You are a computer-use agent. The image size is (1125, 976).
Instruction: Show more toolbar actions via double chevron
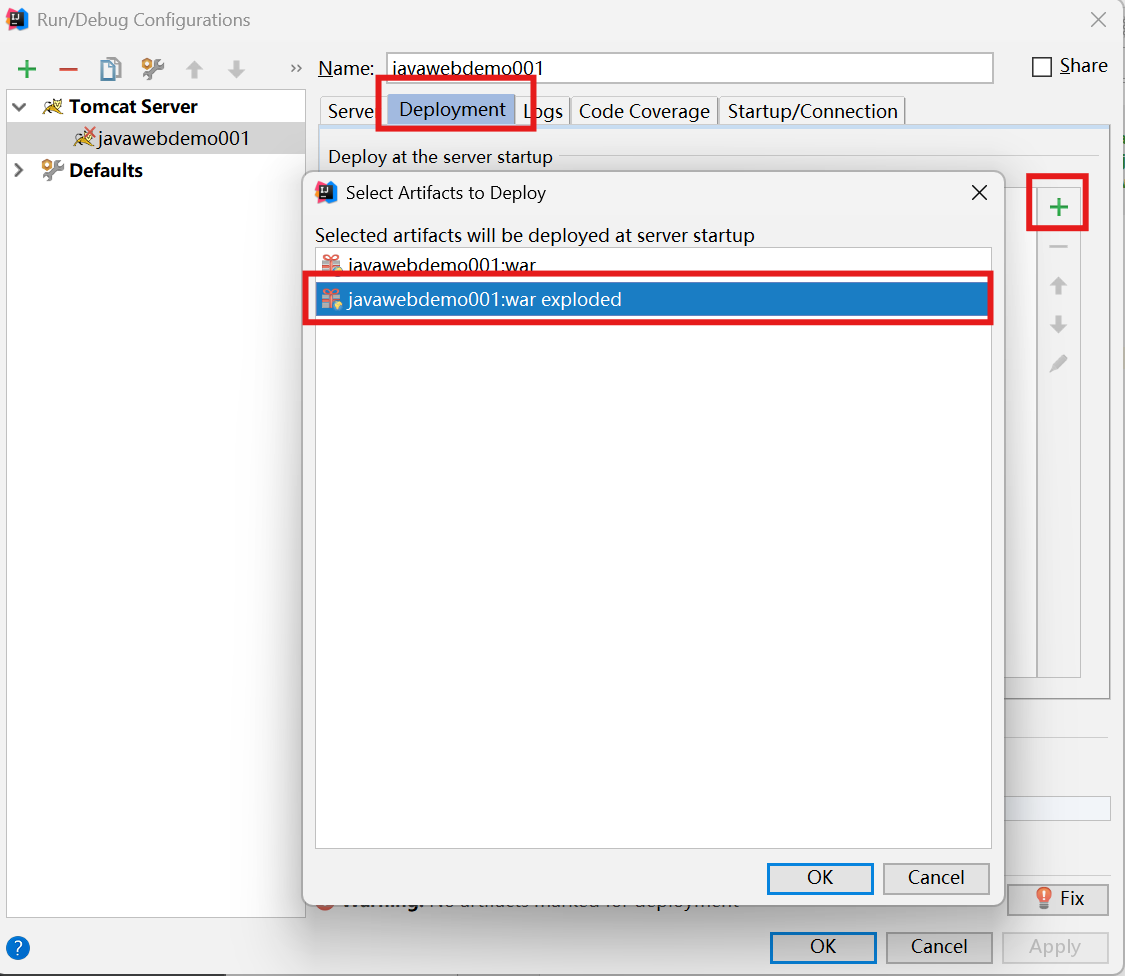click(296, 69)
